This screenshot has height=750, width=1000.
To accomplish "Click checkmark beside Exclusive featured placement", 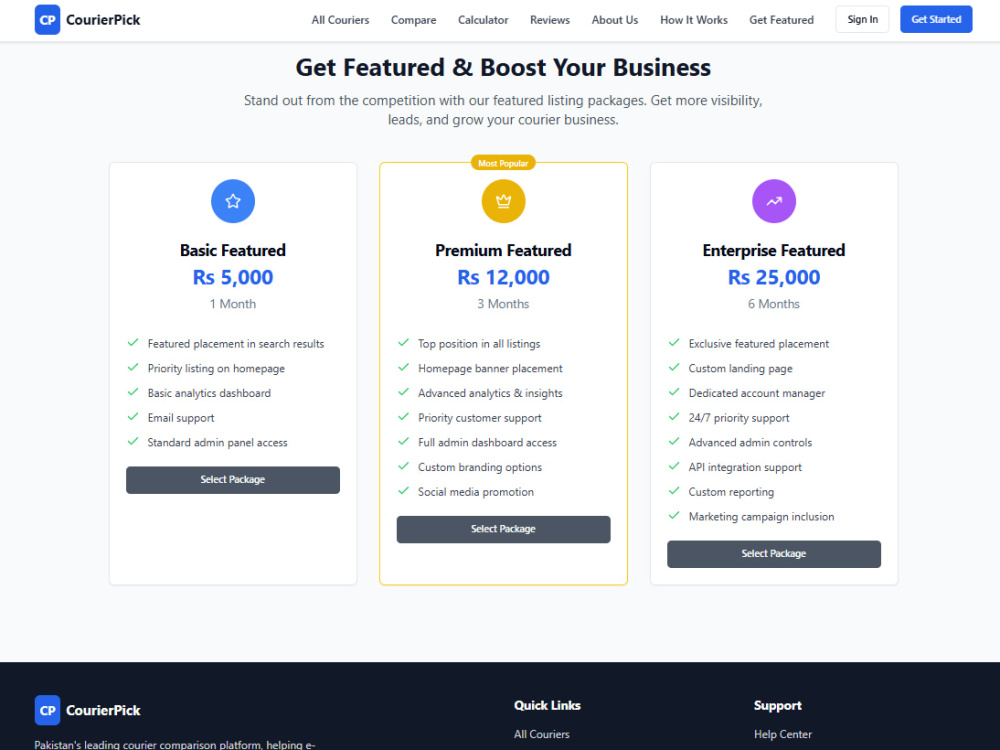I will 673,343.
